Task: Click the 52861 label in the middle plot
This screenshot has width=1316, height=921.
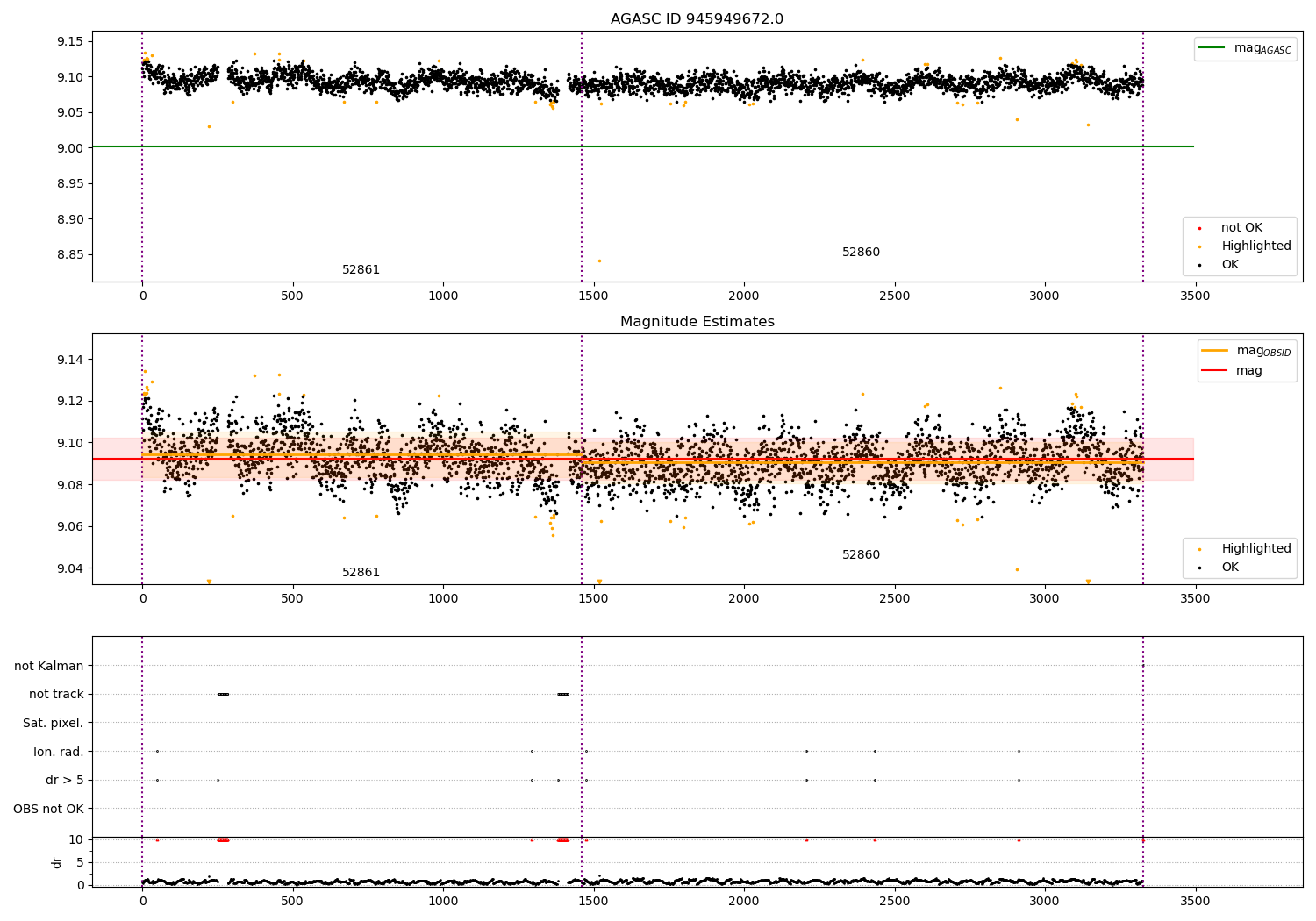Action: 361,572
